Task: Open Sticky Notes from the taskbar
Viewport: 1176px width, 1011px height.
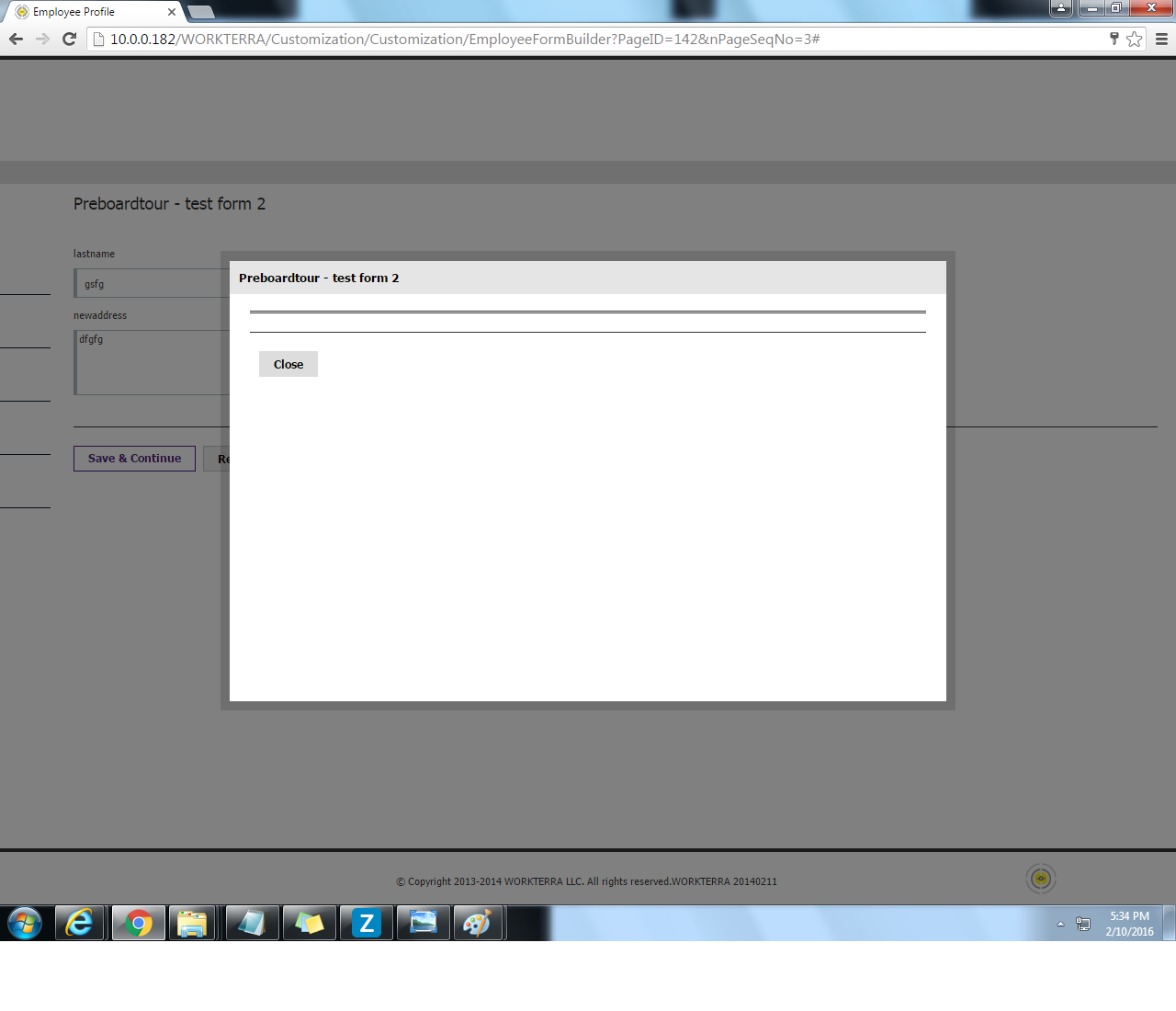Action: 310,923
